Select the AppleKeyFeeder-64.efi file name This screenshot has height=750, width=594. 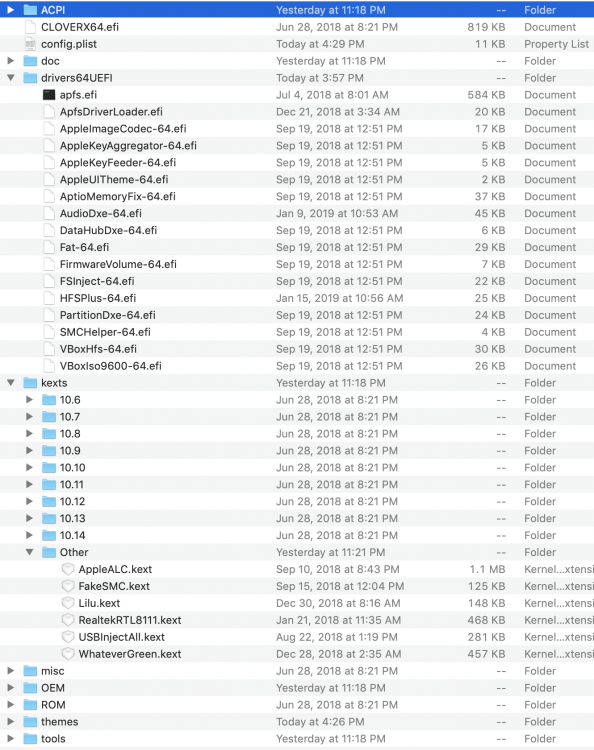118,163
